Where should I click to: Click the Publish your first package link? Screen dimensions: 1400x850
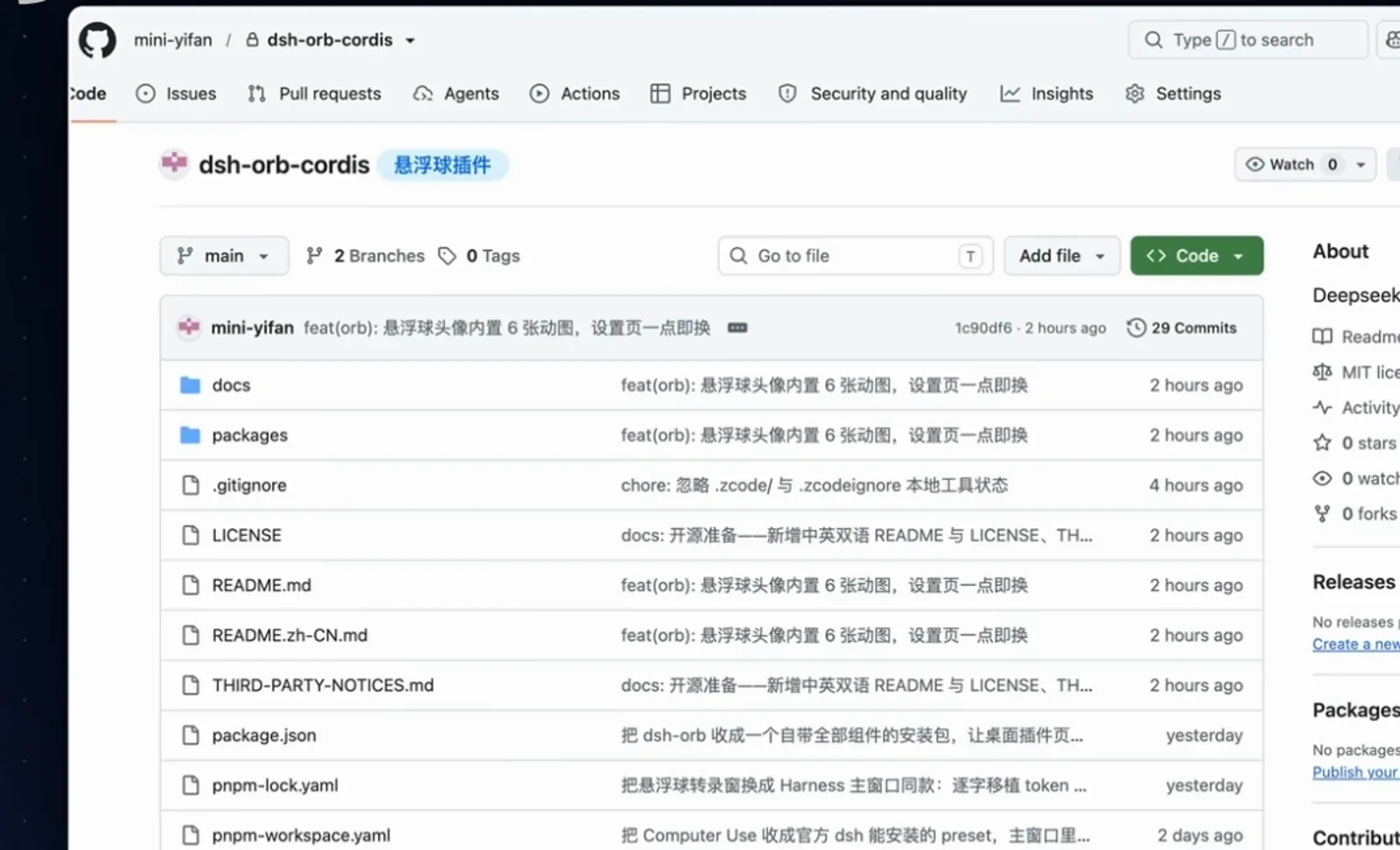click(x=1356, y=772)
